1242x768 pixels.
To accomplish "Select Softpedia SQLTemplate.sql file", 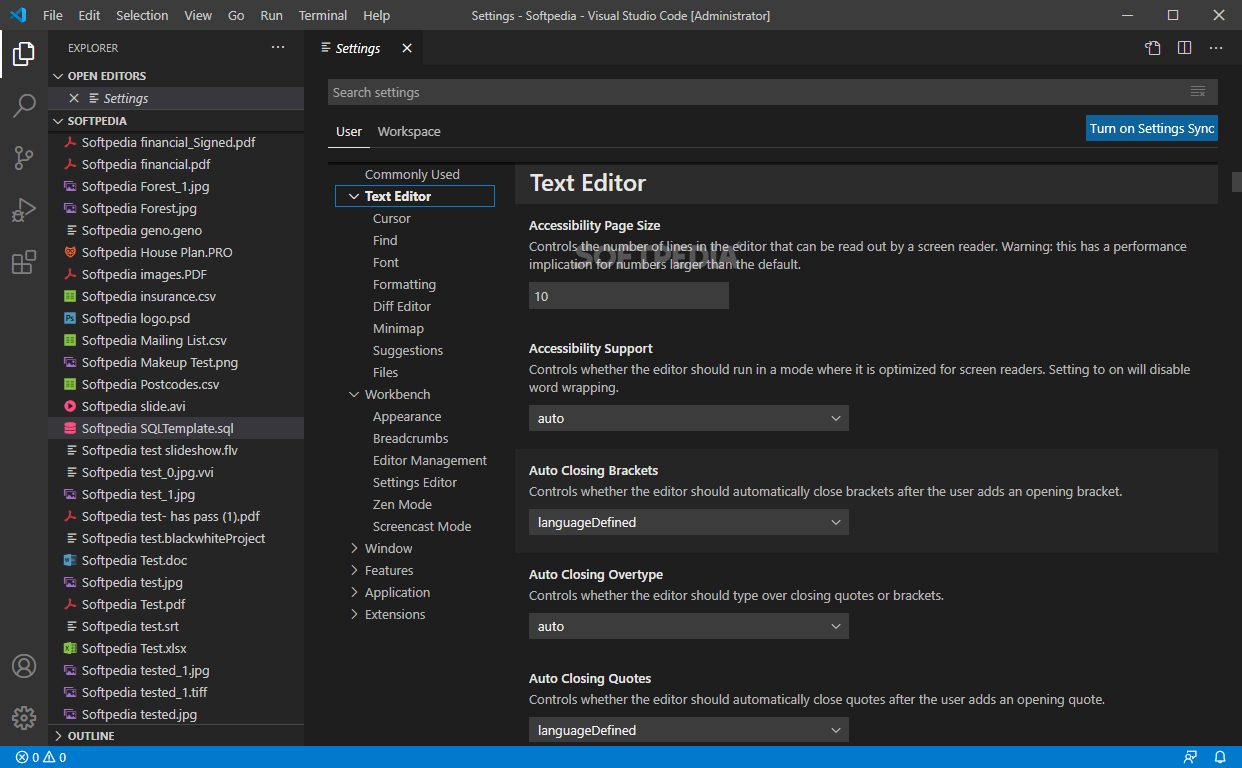I will point(176,428).
